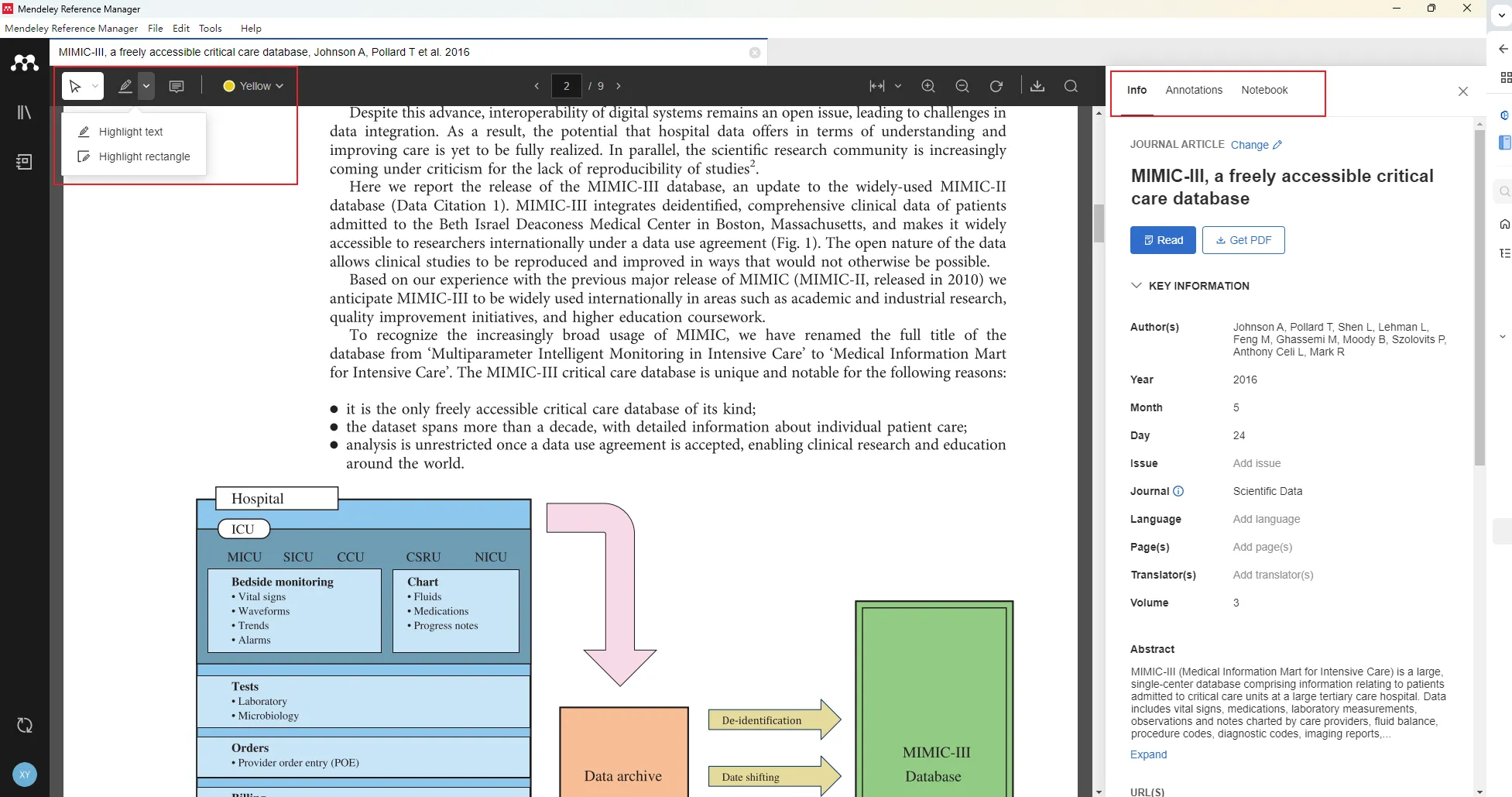Screen dimensions: 1512x797
Task: Click Expand link under Abstract
Action: click(x=1148, y=754)
